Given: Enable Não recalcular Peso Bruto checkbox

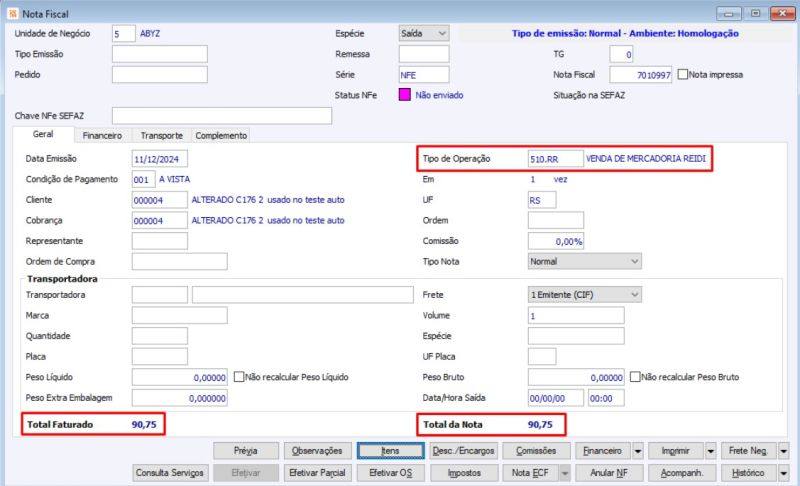Looking at the screenshot, I should pos(635,377).
